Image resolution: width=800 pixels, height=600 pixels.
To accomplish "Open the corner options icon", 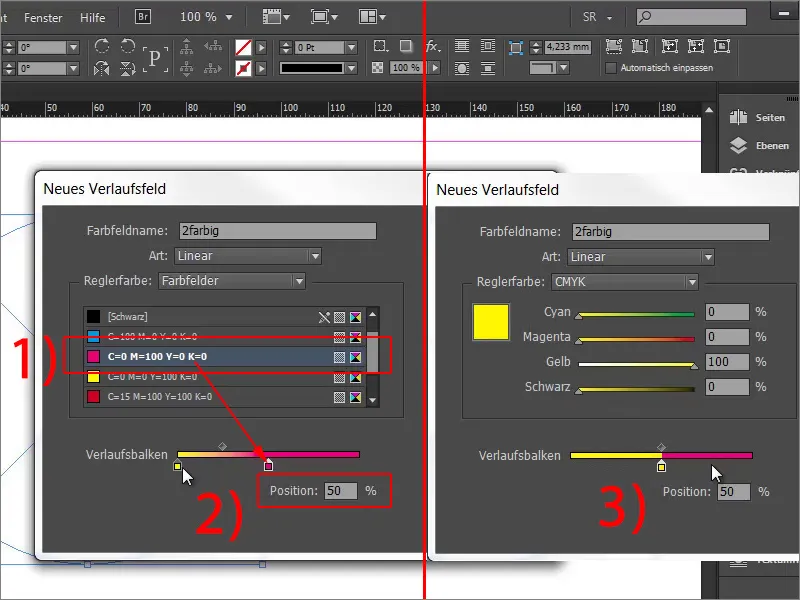I will 380,46.
